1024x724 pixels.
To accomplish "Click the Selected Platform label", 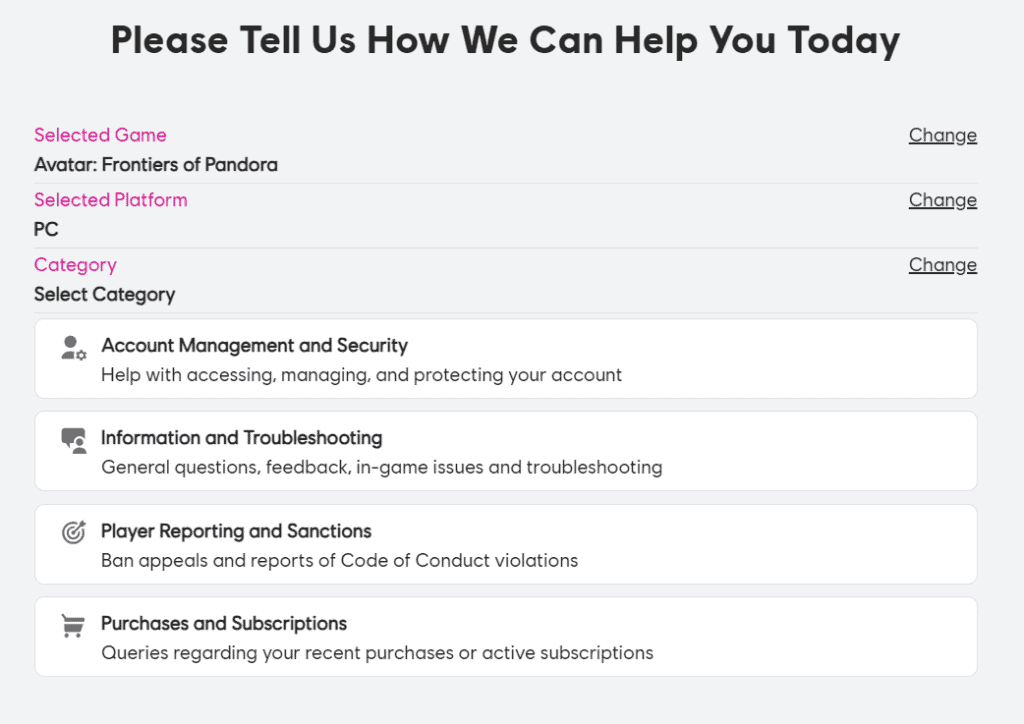I will coord(111,200).
